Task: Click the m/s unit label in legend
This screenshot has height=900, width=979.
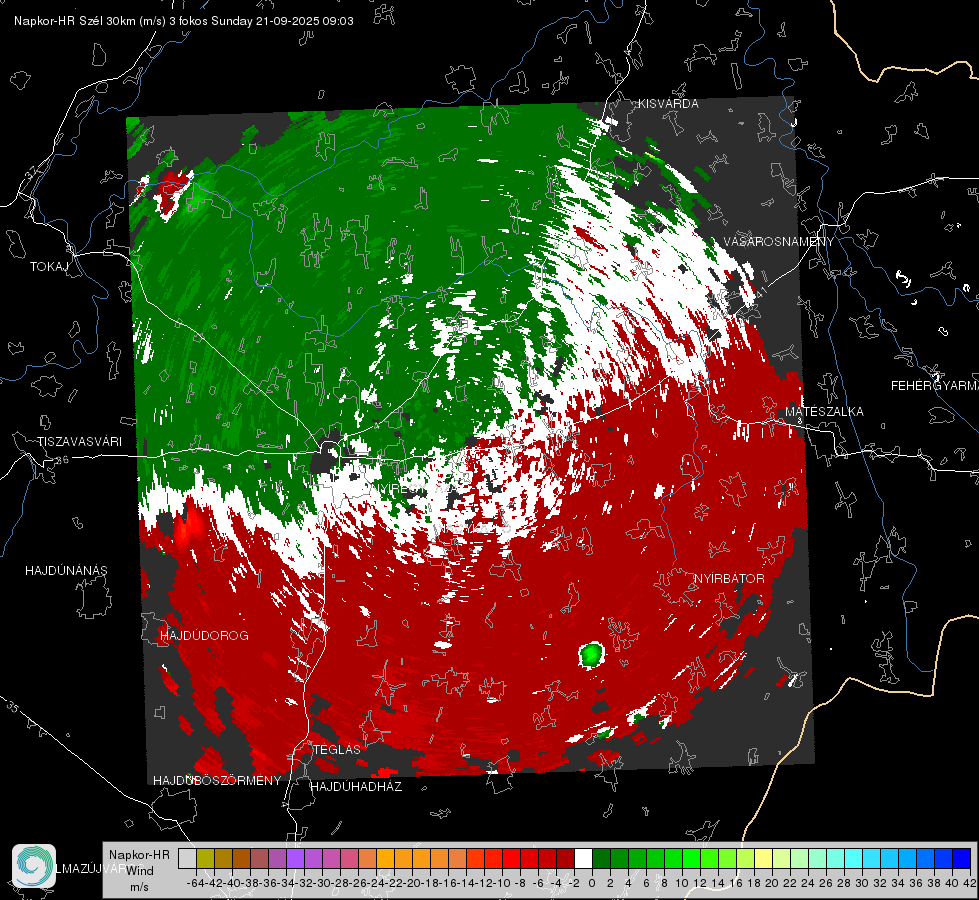Action: tap(139, 887)
